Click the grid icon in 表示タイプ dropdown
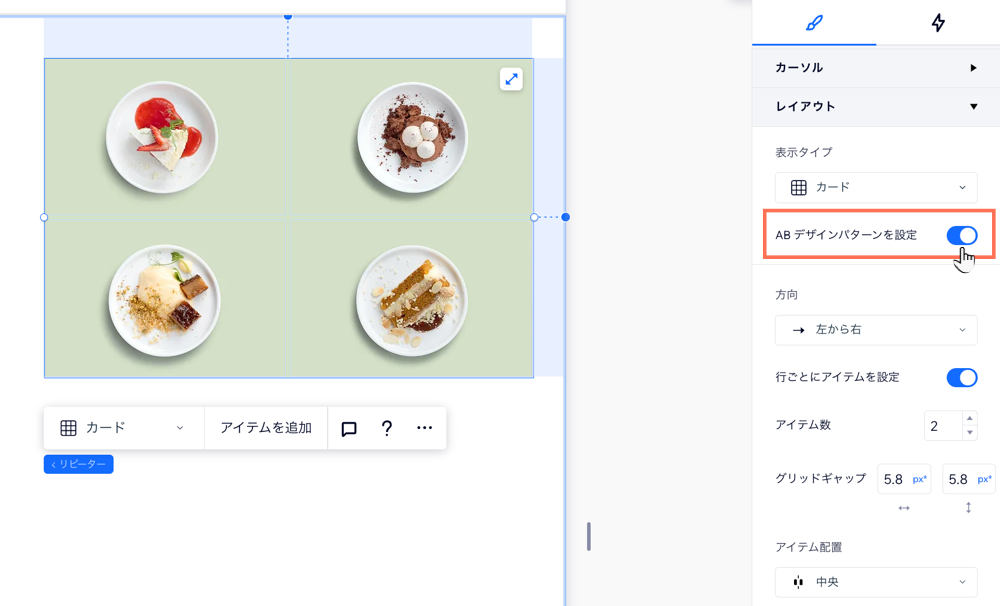Image resolution: width=1000 pixels, height=606 pixels. click(798, 188)
